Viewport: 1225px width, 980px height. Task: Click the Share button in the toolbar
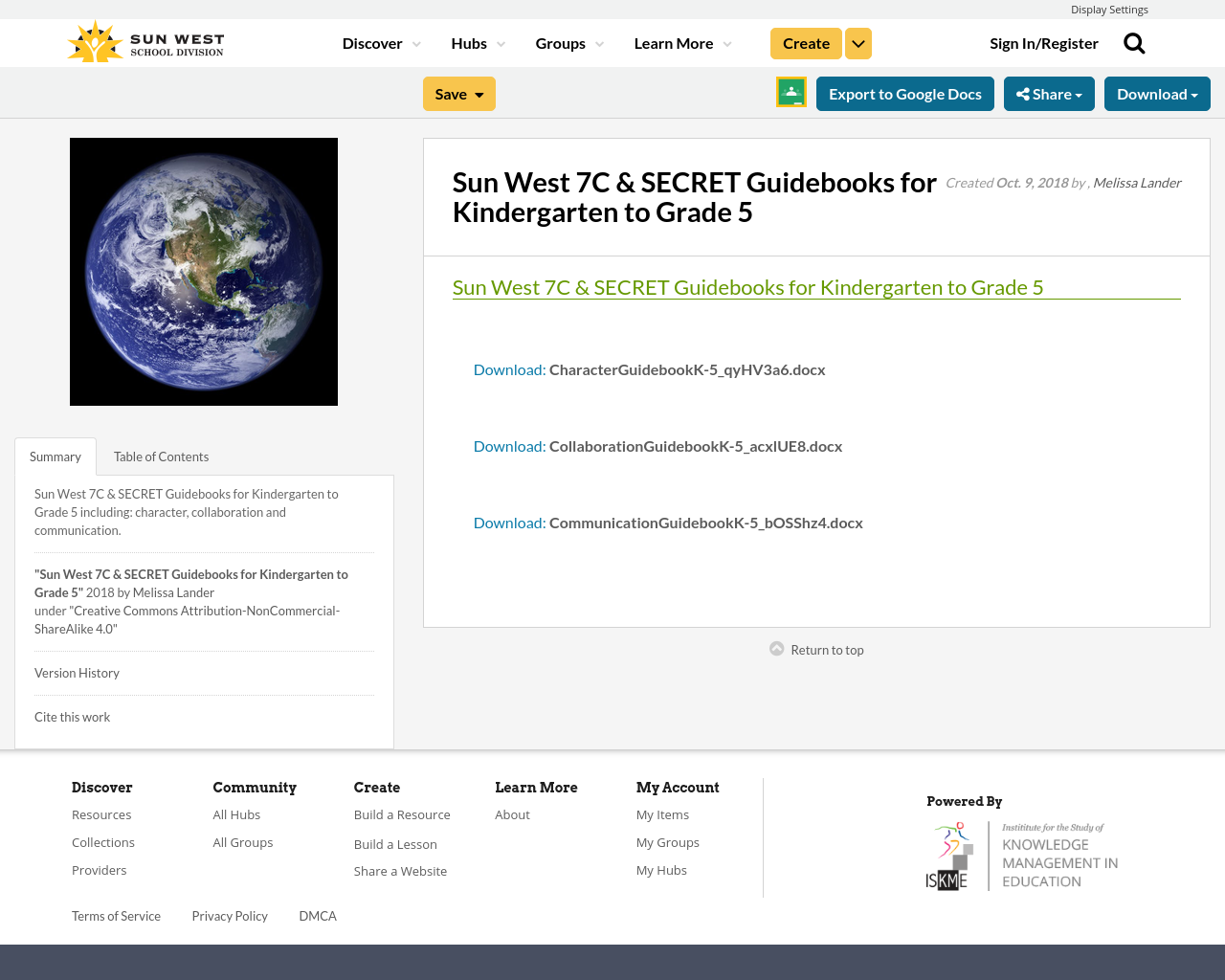click(1049, 92)
